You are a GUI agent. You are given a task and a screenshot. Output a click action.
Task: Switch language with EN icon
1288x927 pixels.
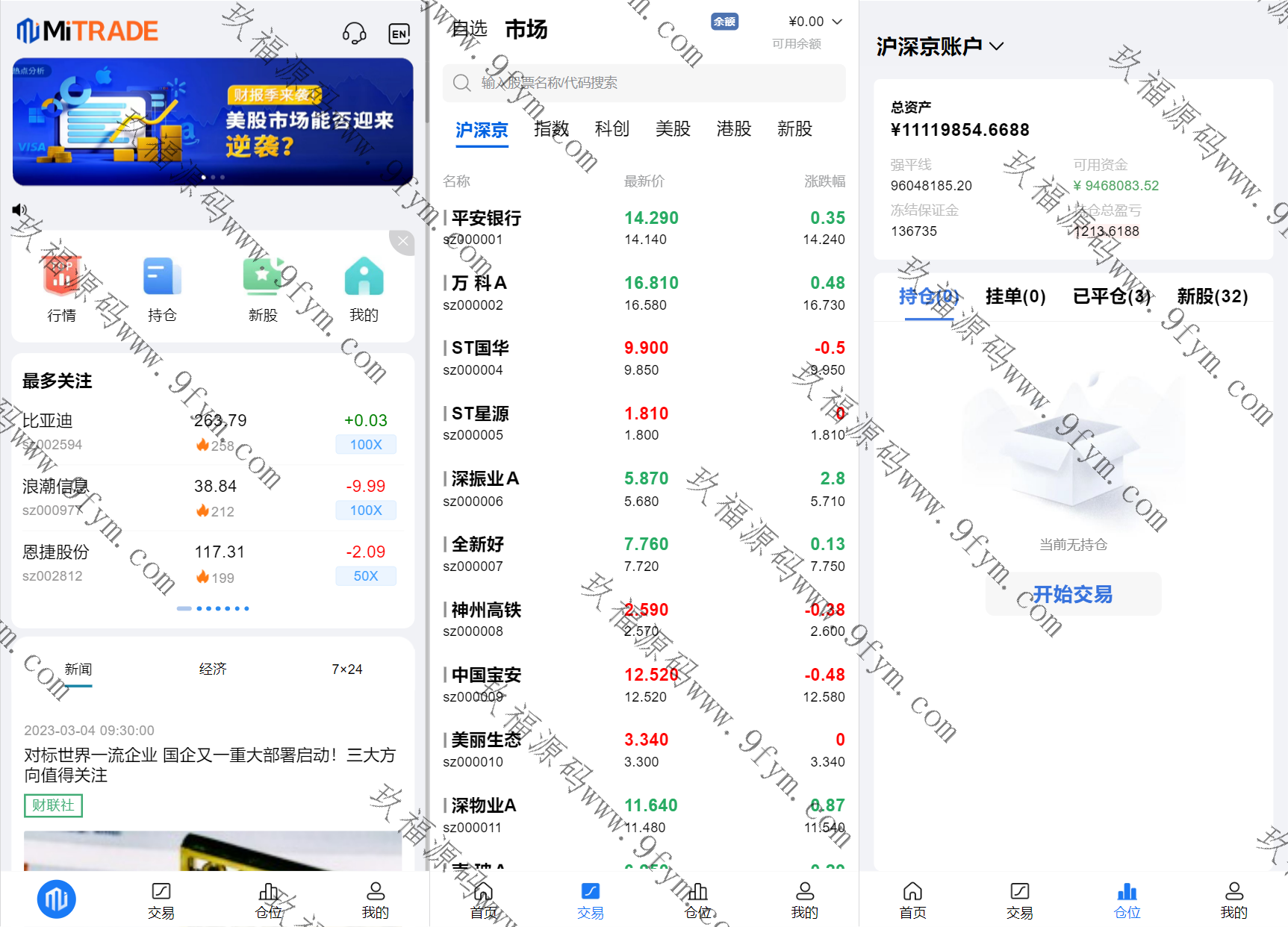(x=399, y=34)
